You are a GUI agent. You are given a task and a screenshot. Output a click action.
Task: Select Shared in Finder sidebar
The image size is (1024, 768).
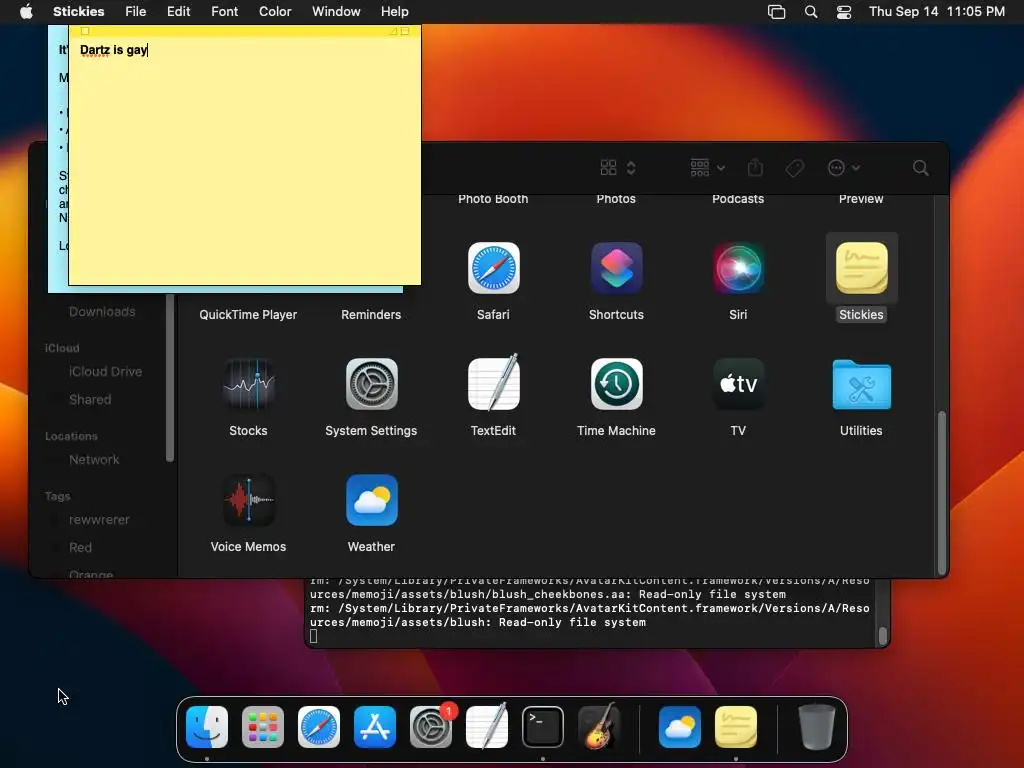point(89,400)
